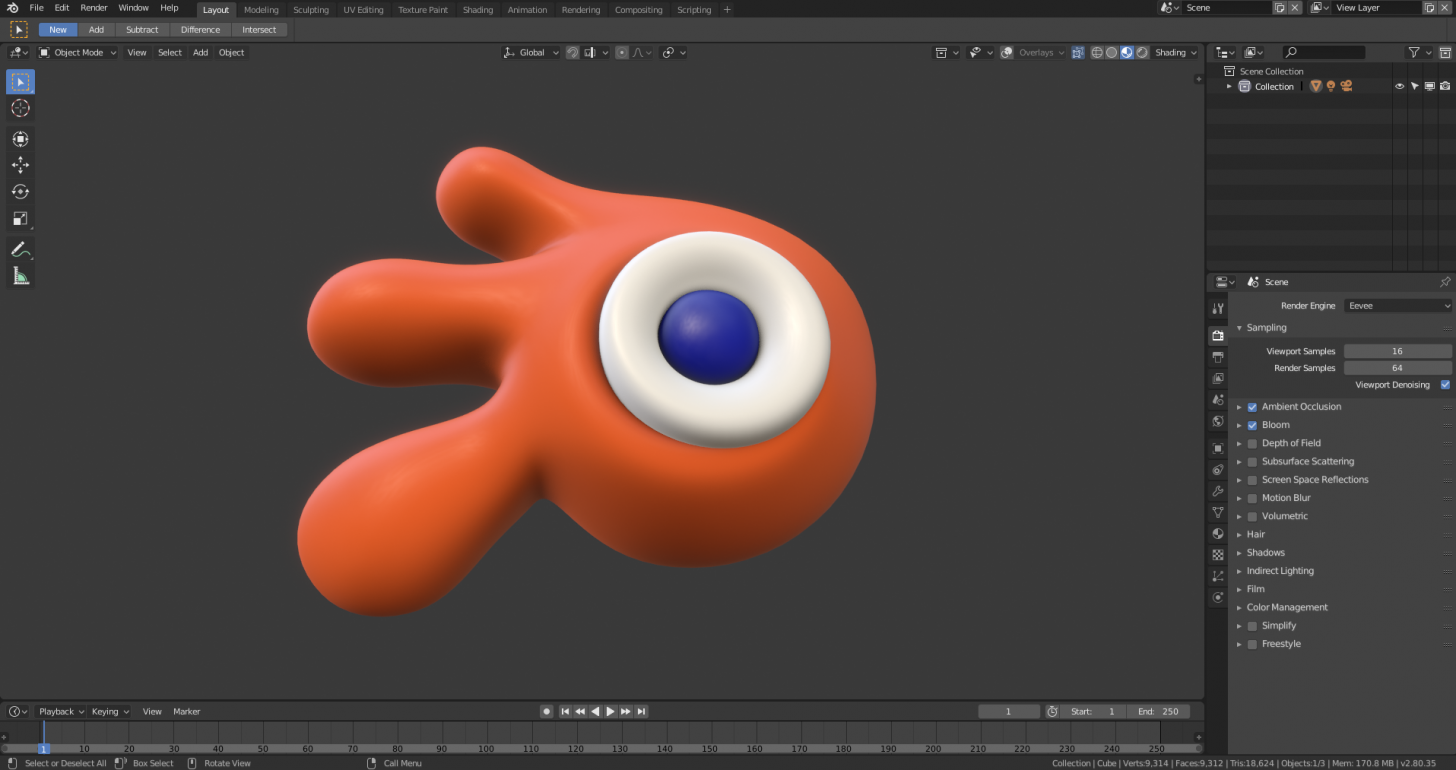Open the Render menu

pyautogui.click(x=94, y=8)
